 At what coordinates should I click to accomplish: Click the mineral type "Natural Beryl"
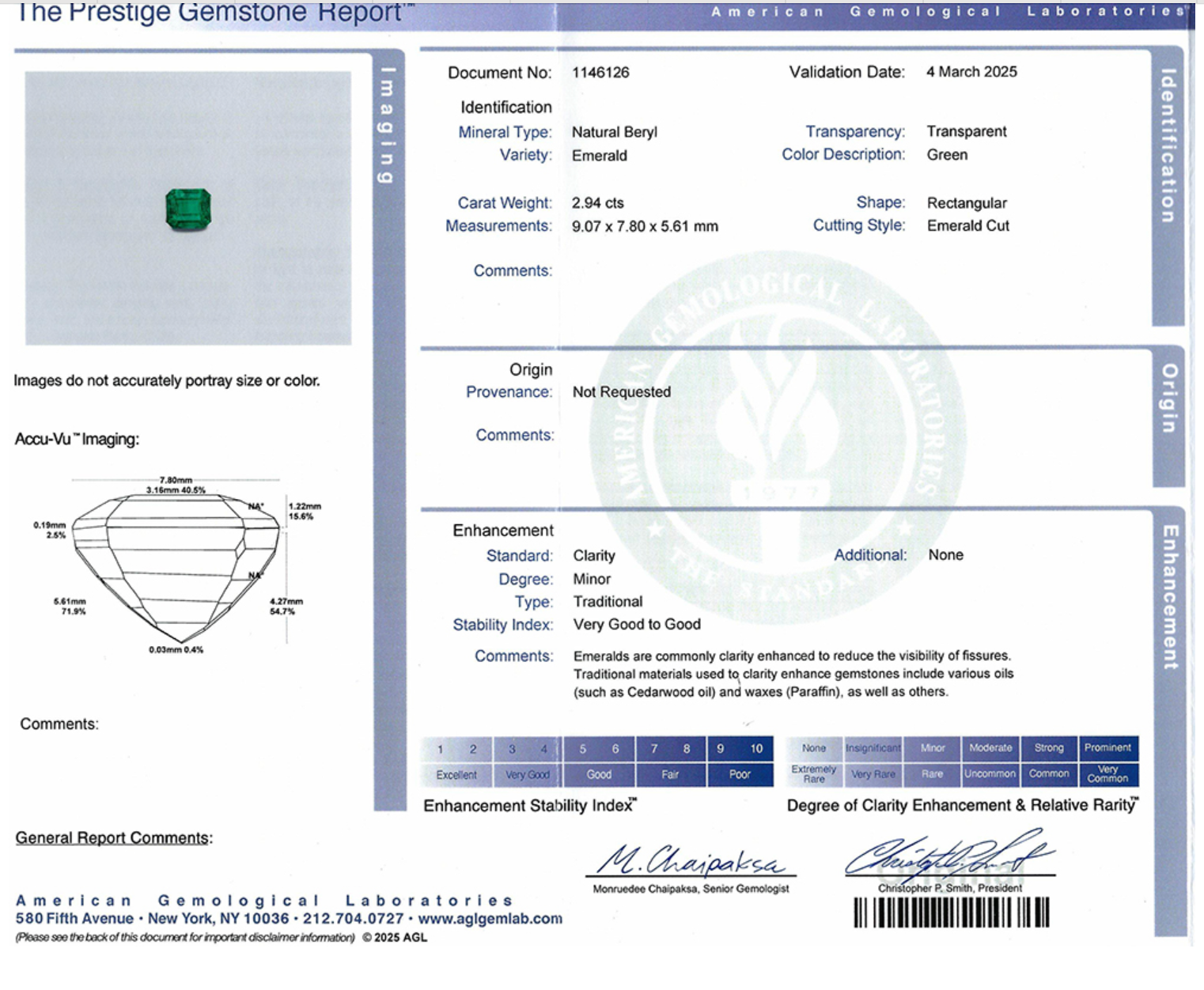point(615,132)
